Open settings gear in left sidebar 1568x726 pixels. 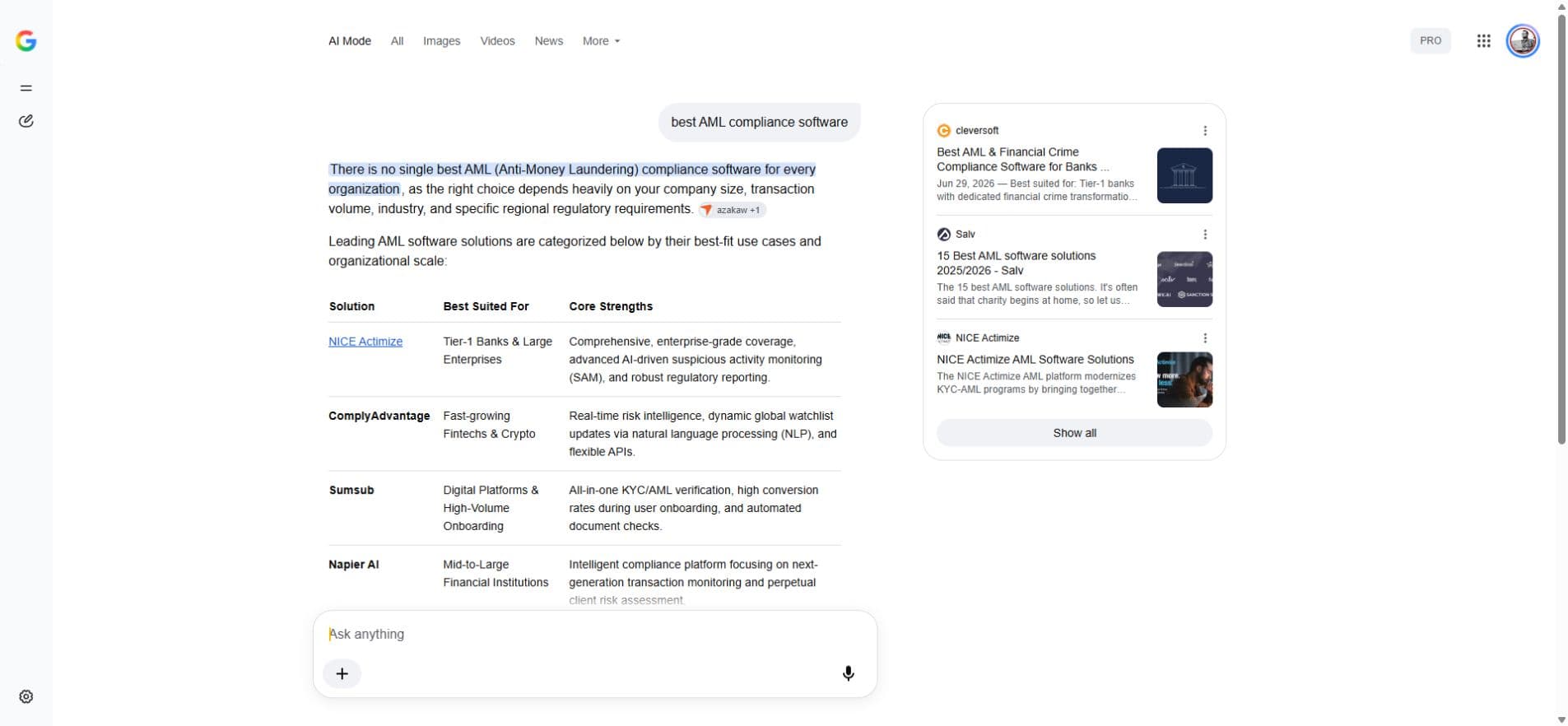tap(26, 696)
